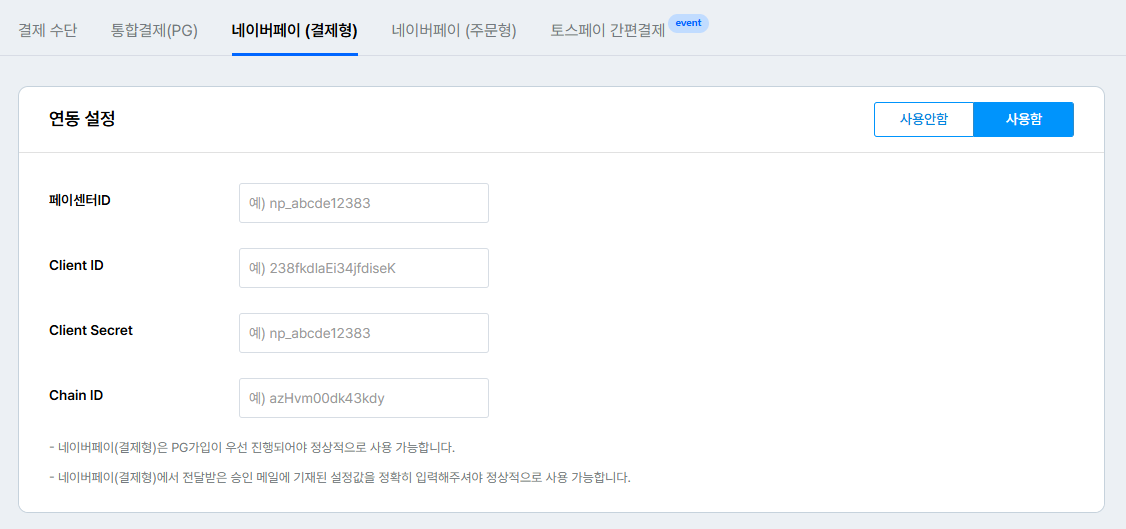Enable integration with 사용함 button
This screenshot has width=1126, height=529.
[x=1023, y=119]
